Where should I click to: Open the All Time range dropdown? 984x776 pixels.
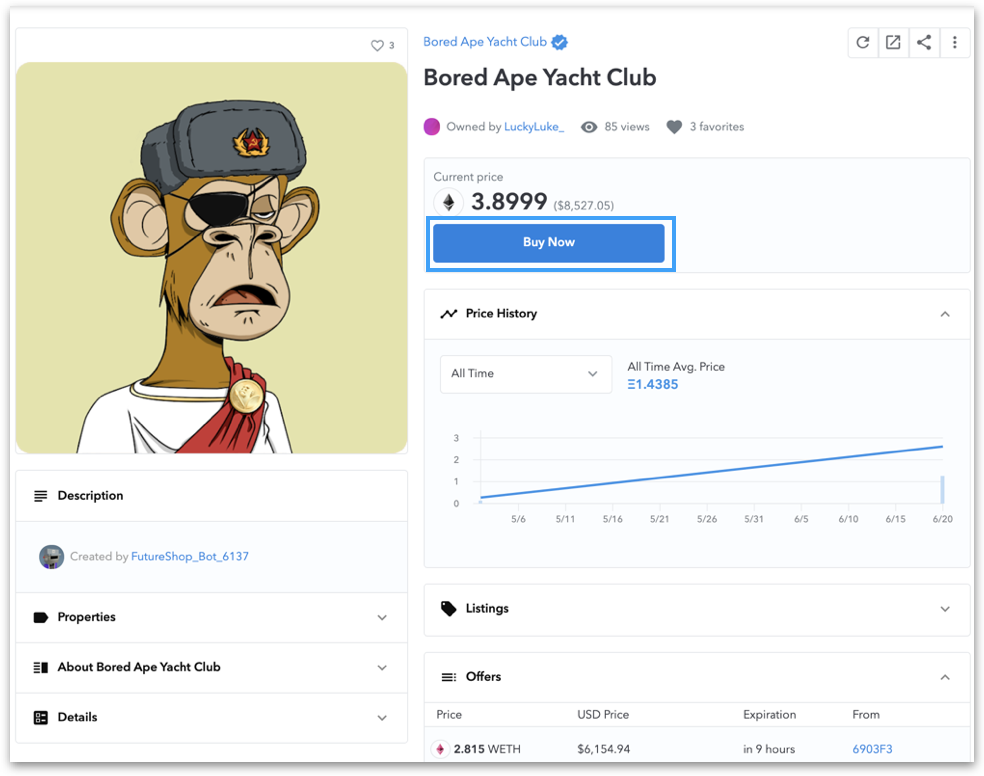[525, 374]
